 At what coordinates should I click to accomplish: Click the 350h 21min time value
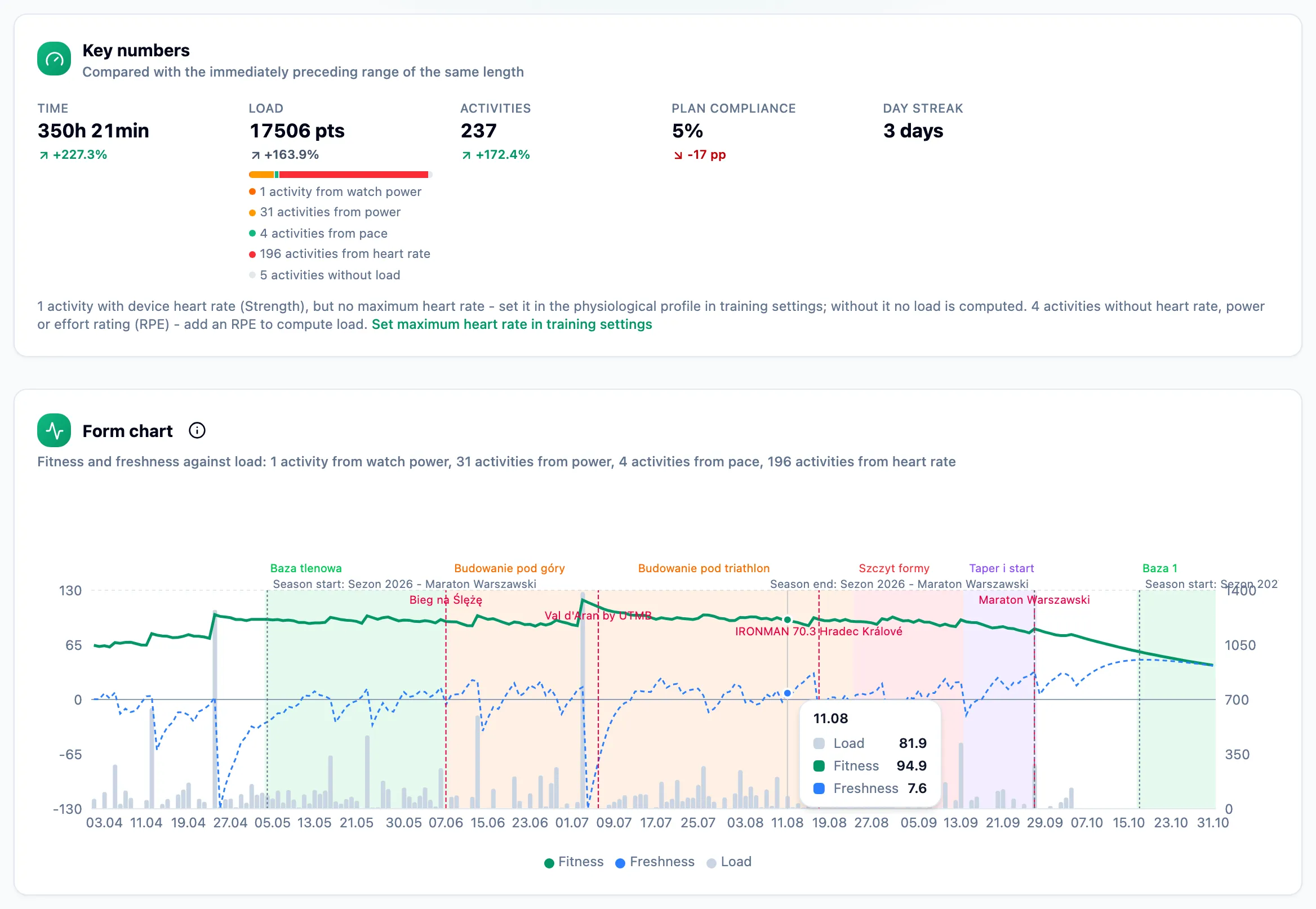tap(94, 131)
